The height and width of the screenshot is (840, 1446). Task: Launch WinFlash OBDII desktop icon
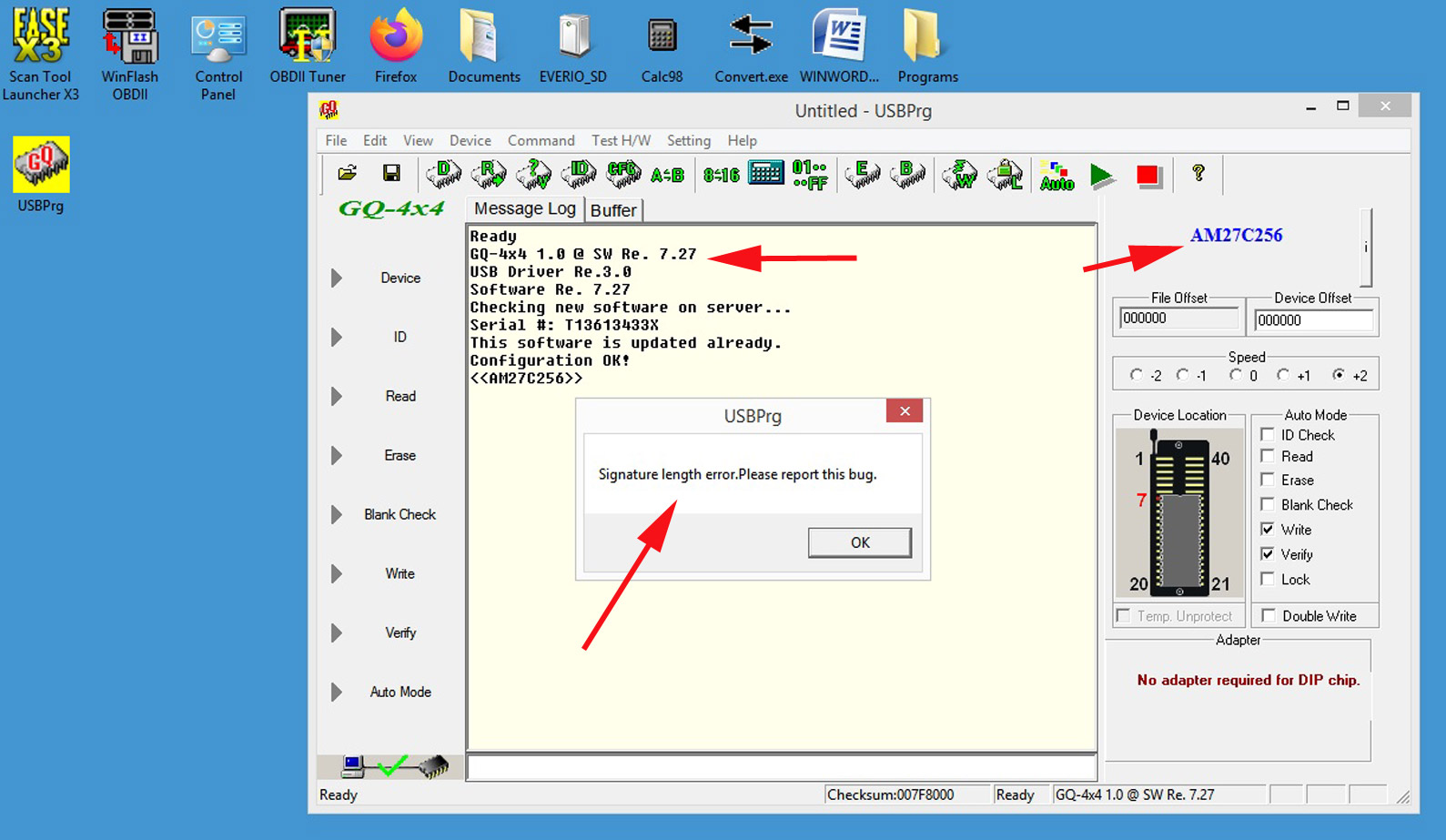pos(130,55)
